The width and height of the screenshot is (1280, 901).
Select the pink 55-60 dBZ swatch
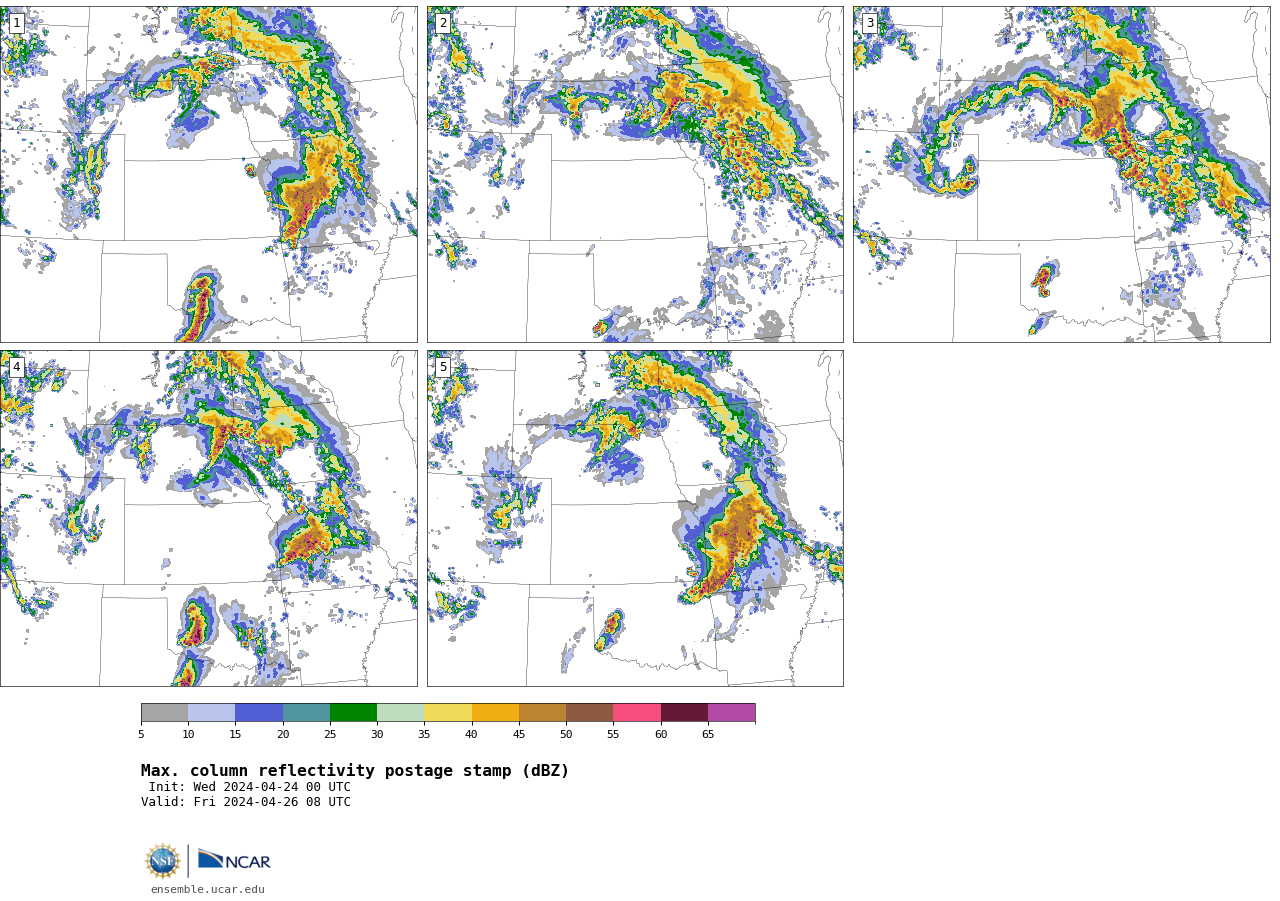click(637, 713)
